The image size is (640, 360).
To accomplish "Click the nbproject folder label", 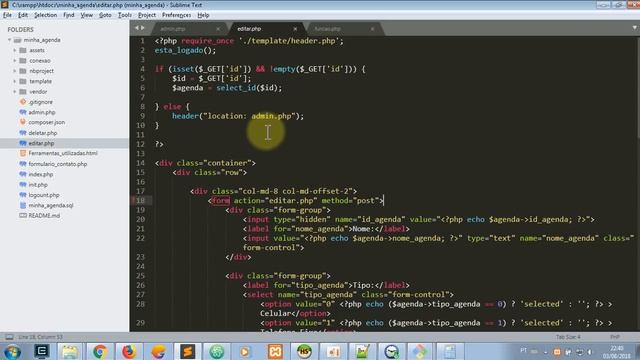I will tap(41, 71).
